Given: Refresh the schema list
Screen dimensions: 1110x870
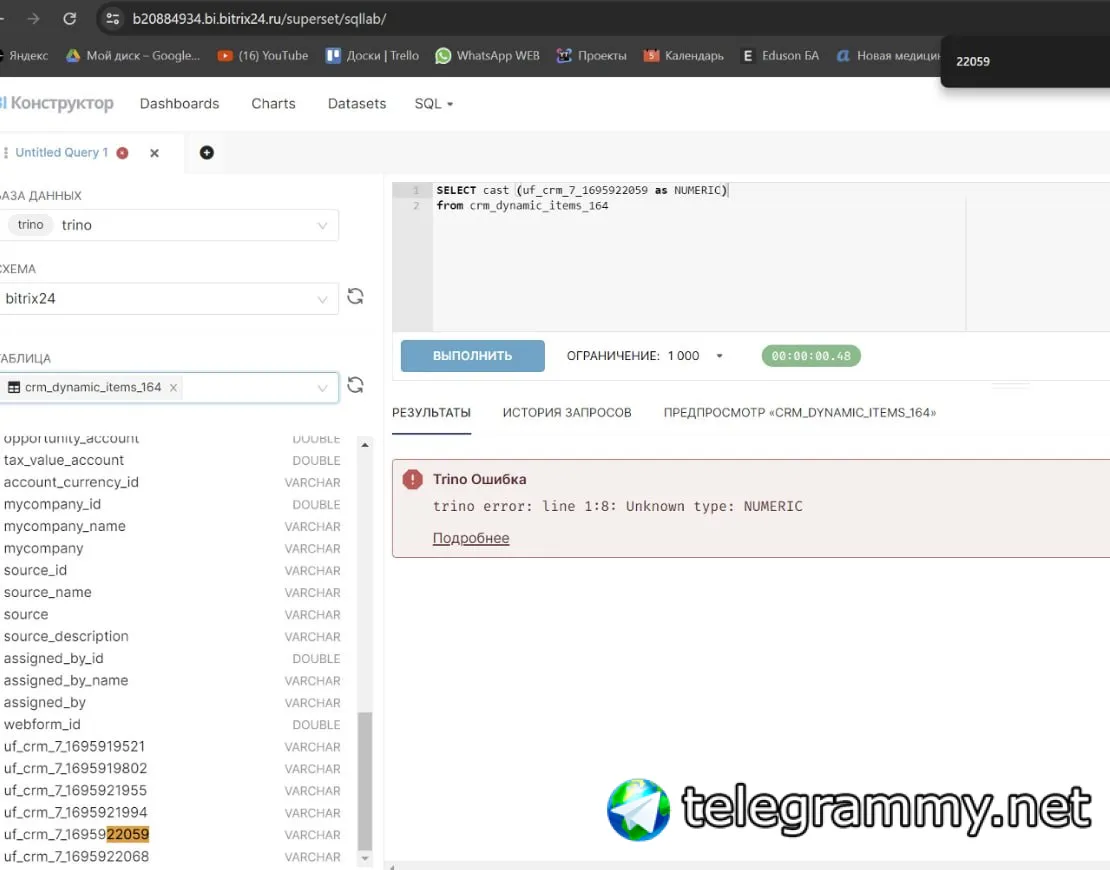Looking at the screenshot, I should click(355, 296).
